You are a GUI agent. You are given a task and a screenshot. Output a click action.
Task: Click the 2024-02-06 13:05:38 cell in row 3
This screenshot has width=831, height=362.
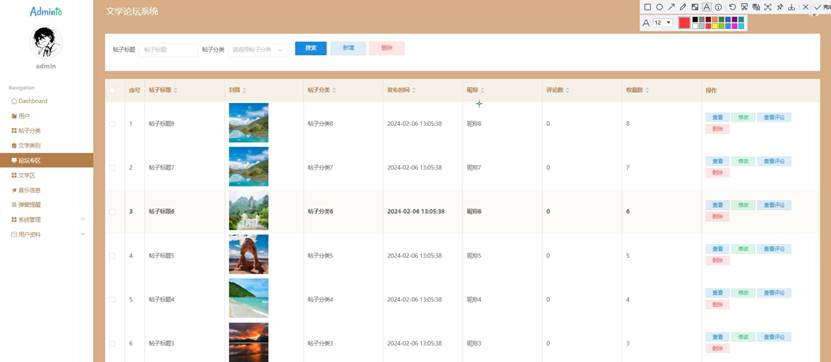point(416,211)
